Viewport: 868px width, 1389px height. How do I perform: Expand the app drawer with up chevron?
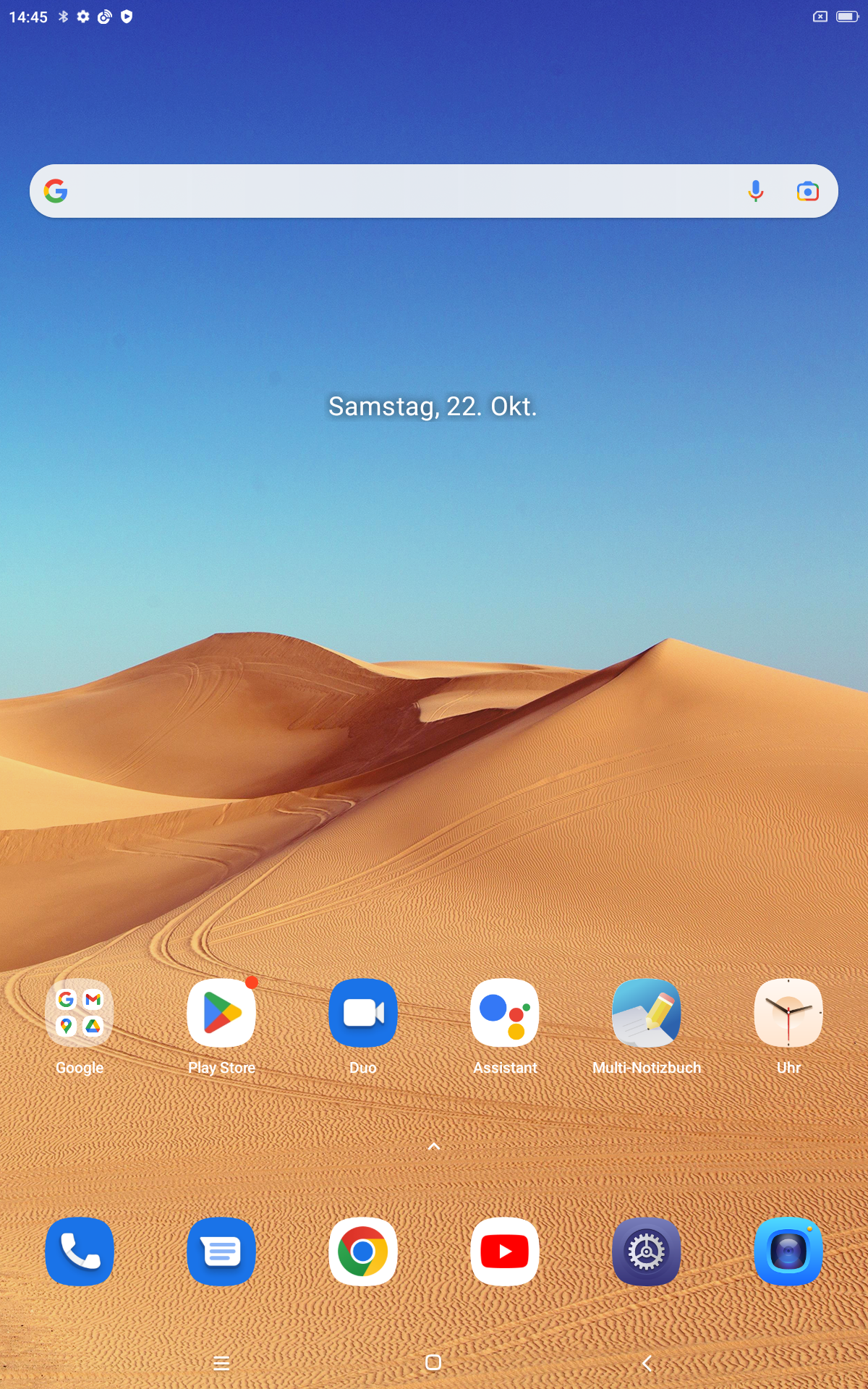434,1147
